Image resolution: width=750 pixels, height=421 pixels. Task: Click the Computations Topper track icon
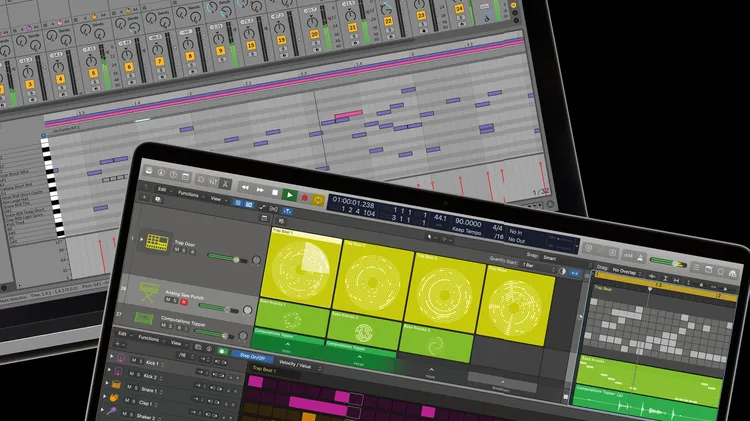143,317
